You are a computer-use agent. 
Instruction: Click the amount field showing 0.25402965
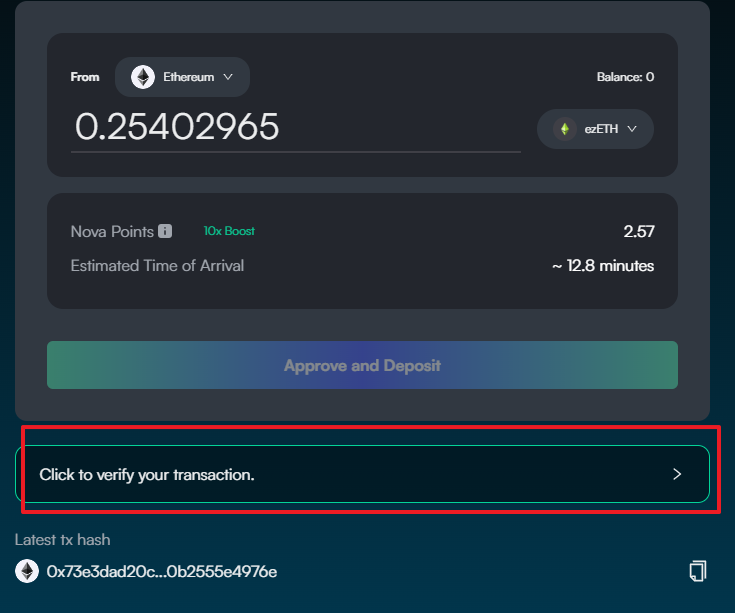point(296,128)
